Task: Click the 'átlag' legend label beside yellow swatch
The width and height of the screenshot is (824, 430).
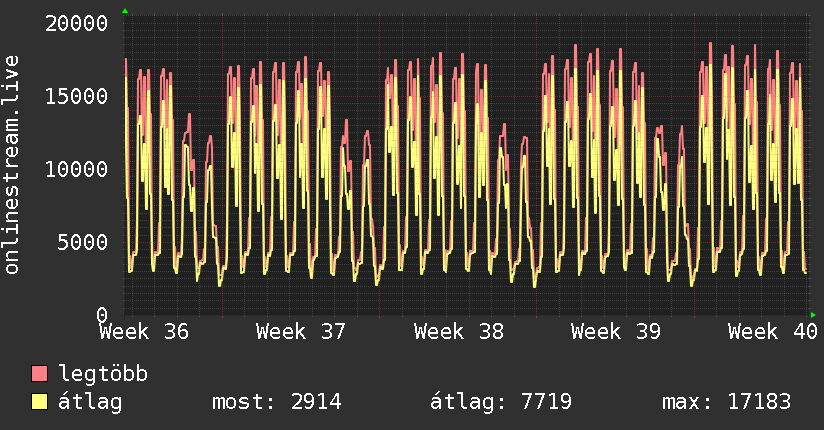Action: tap(90, 402)
